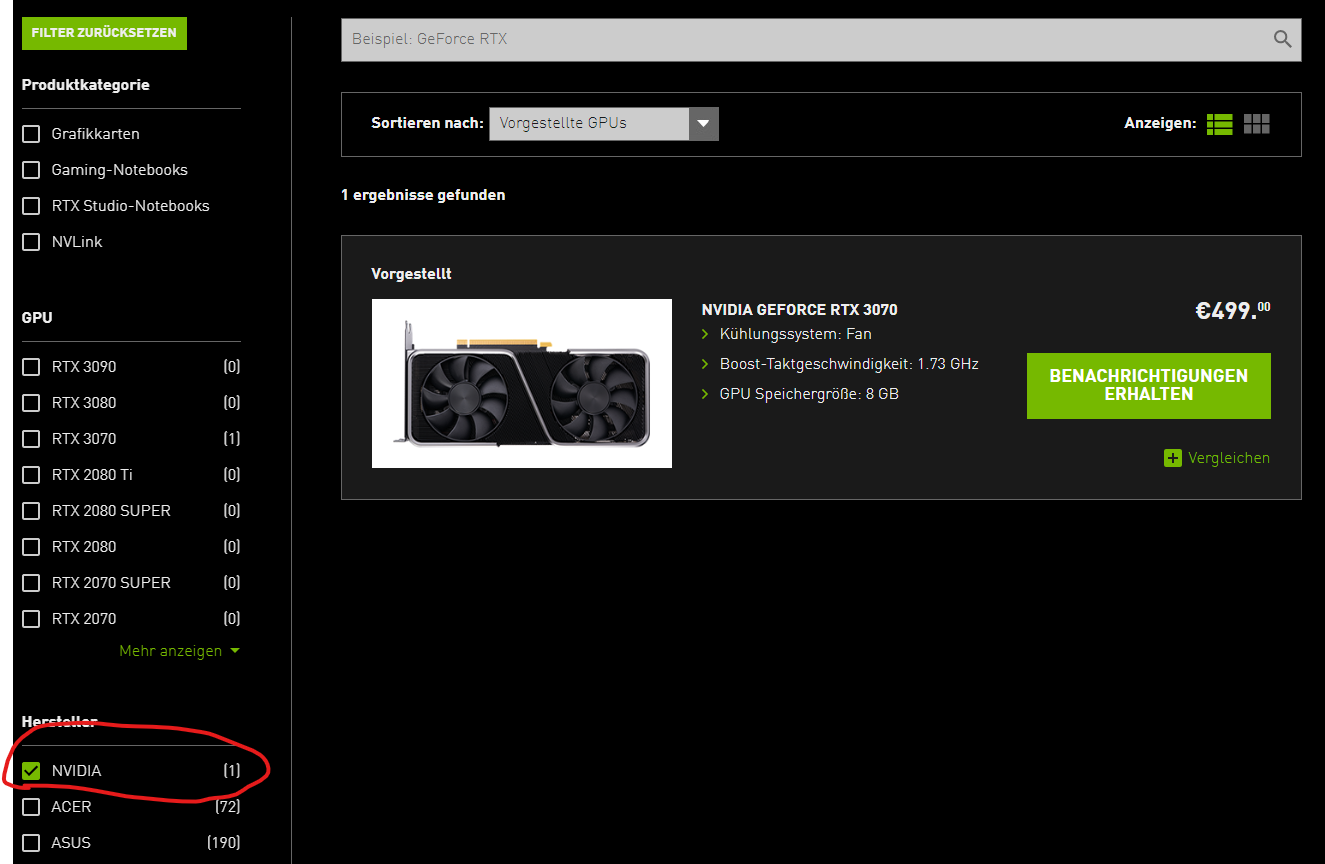The width and height of the screenshot is (1325, 864).
Task: Switch to grid view layout icon
Action: [1256, 124]
